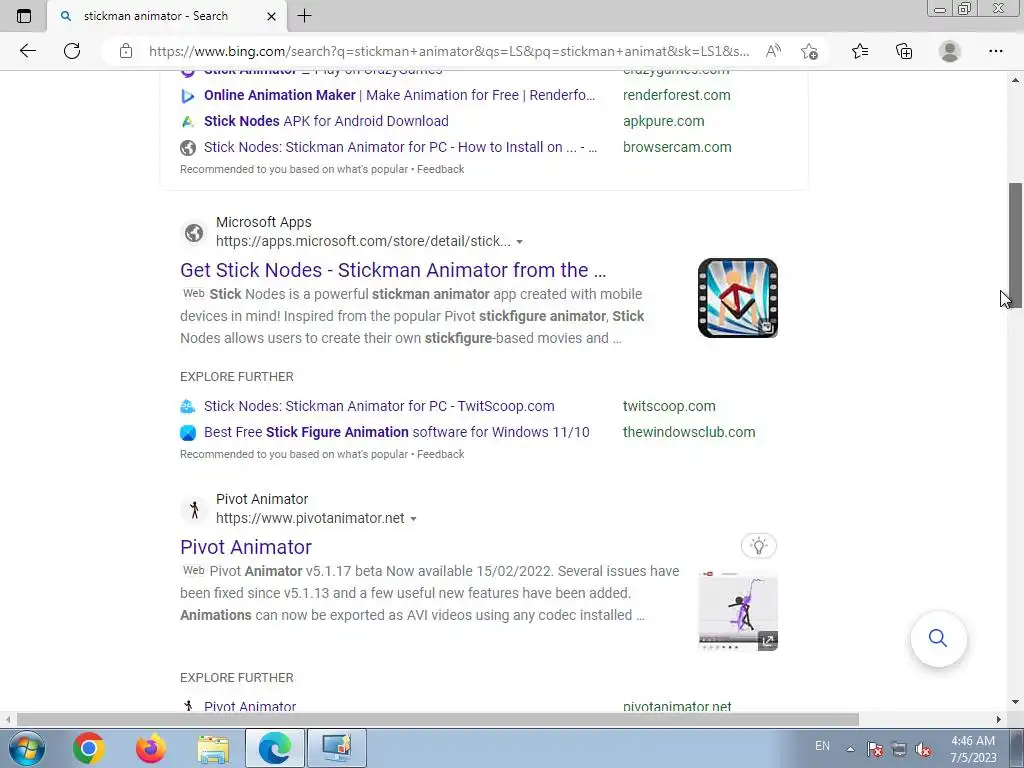Click the Pivot Animator stick figure favicon
This screenshot has height=768, width=1024.
coord(194,509)
